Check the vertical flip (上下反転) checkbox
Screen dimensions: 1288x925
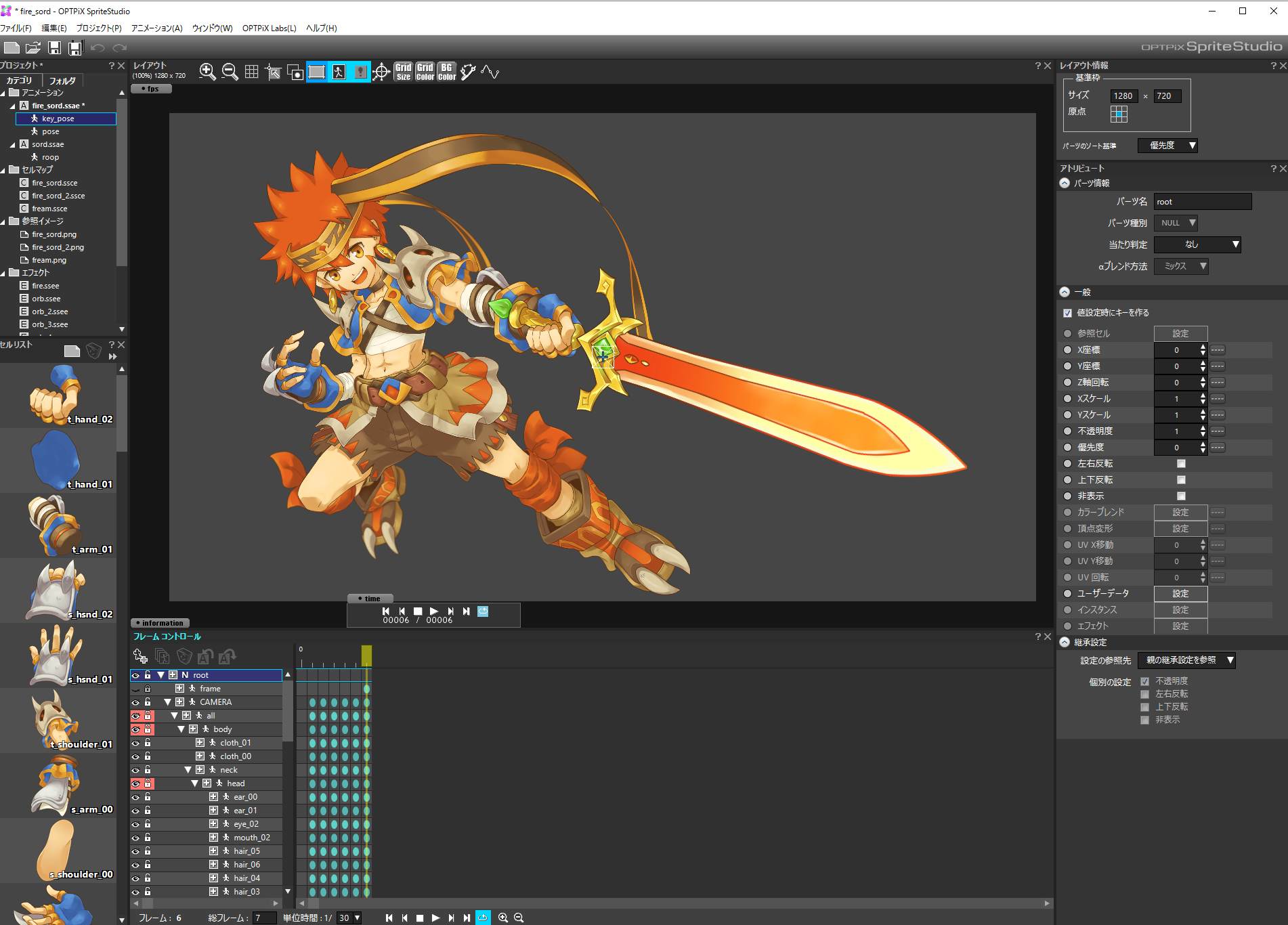click(1181, 480)
